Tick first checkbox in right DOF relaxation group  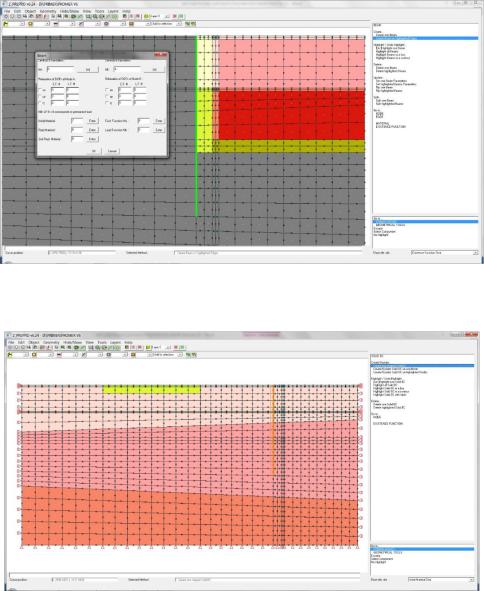point(107,90)
